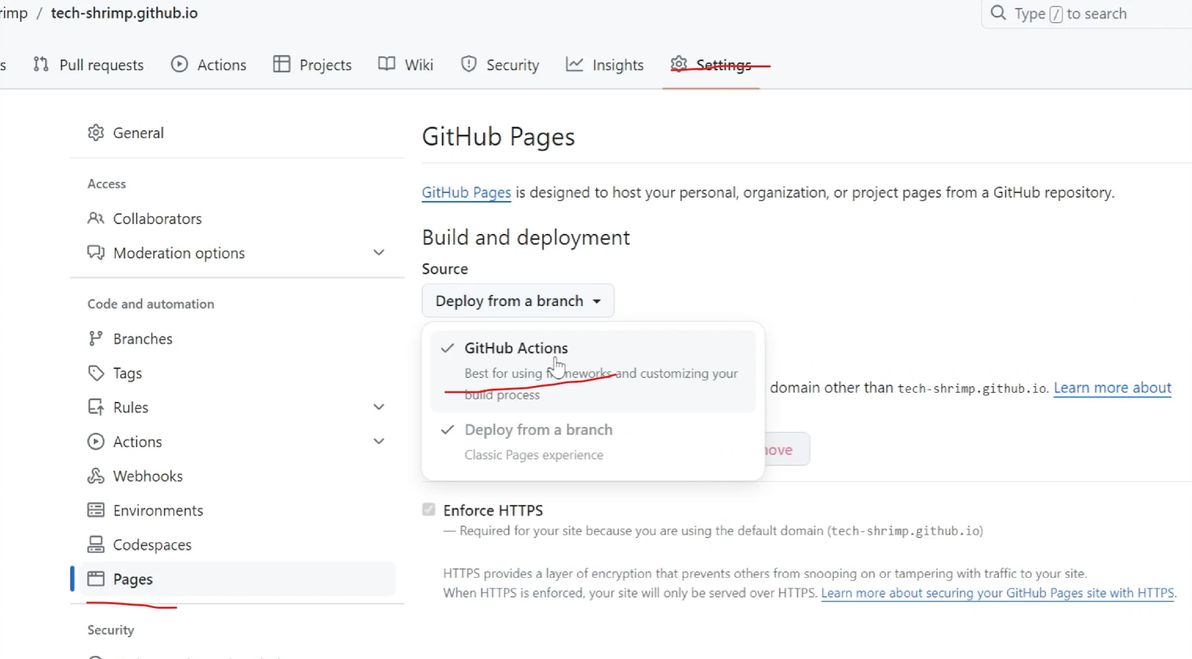The width and height of the screenshot is (1192, 659).
Task: Open the Projects tab
Action: coord(312,65)
